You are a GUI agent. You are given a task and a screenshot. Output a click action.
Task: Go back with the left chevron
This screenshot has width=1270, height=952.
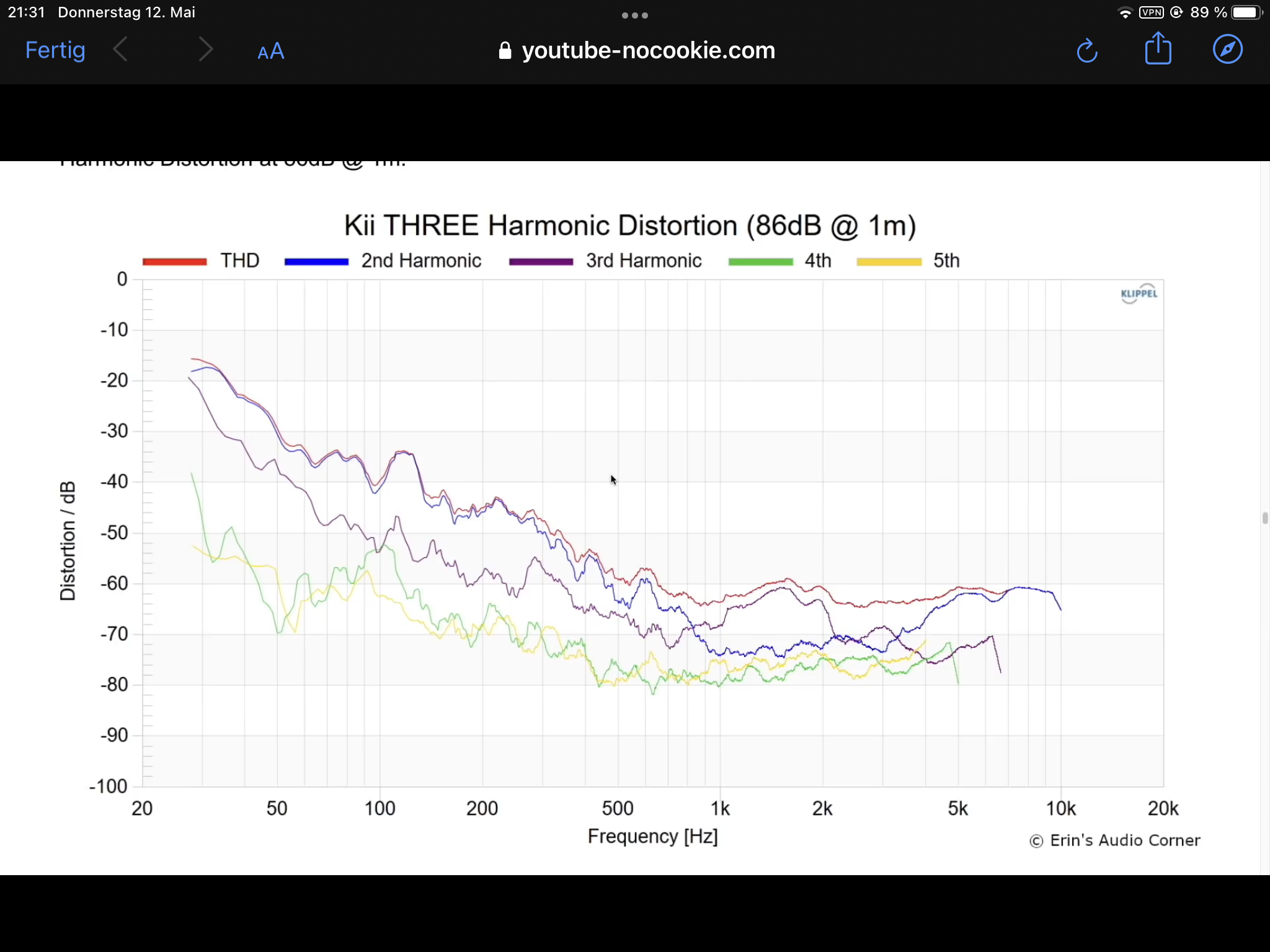(121, 50)
